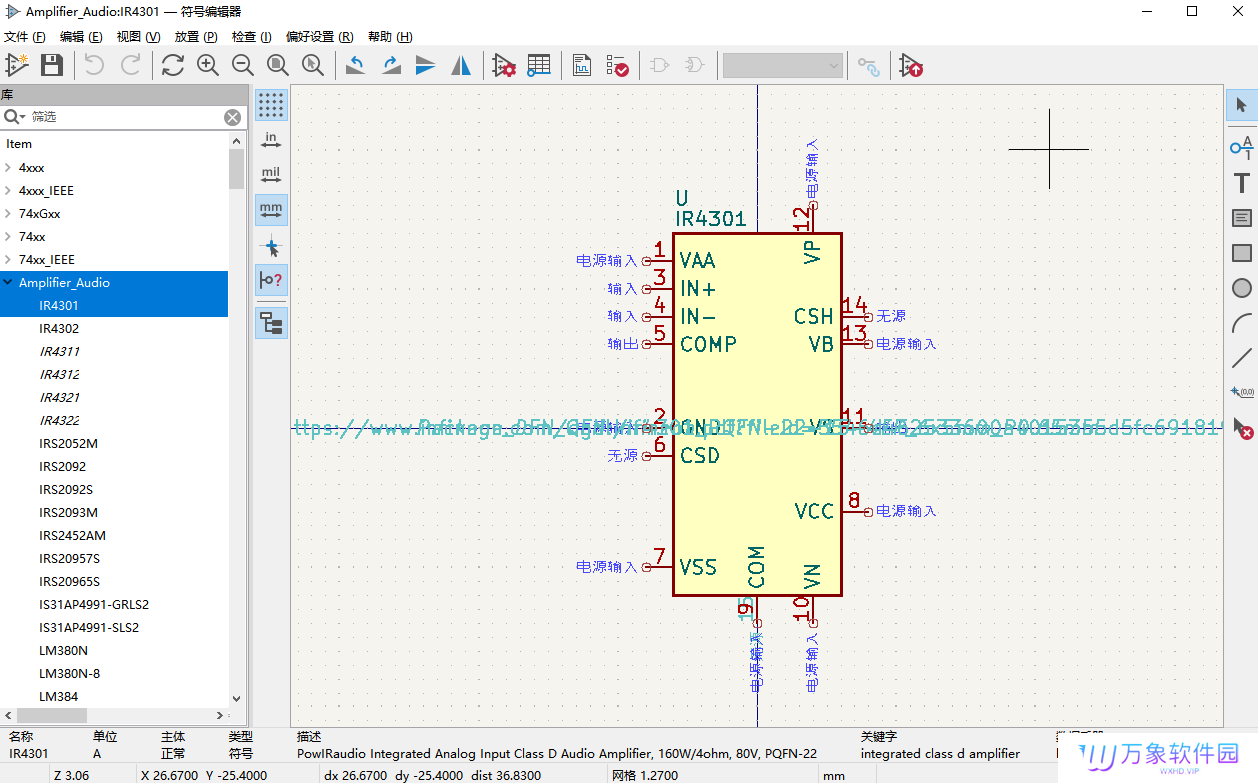Viewport: 1258px width, 783px height.
Task: Select the delete items tool
Action: coord(1242,429)
